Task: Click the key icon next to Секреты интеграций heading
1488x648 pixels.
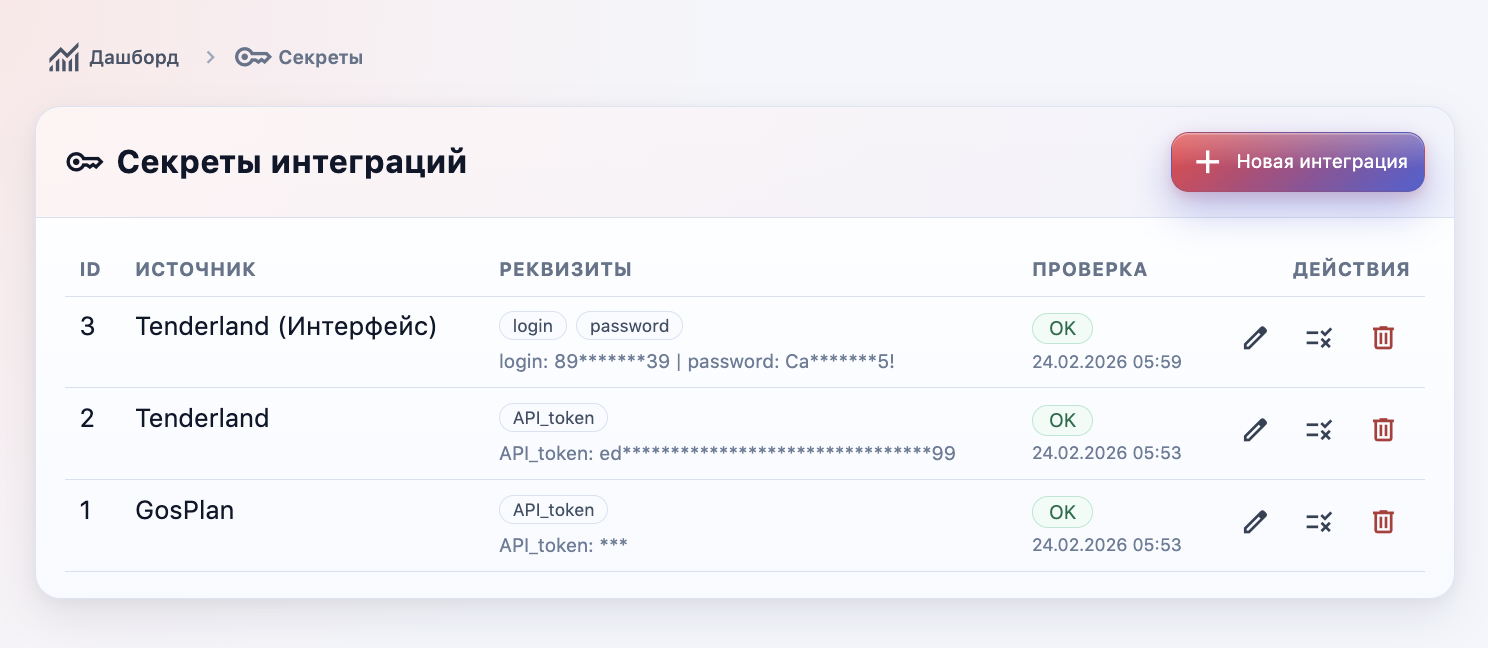Action: 85,161
